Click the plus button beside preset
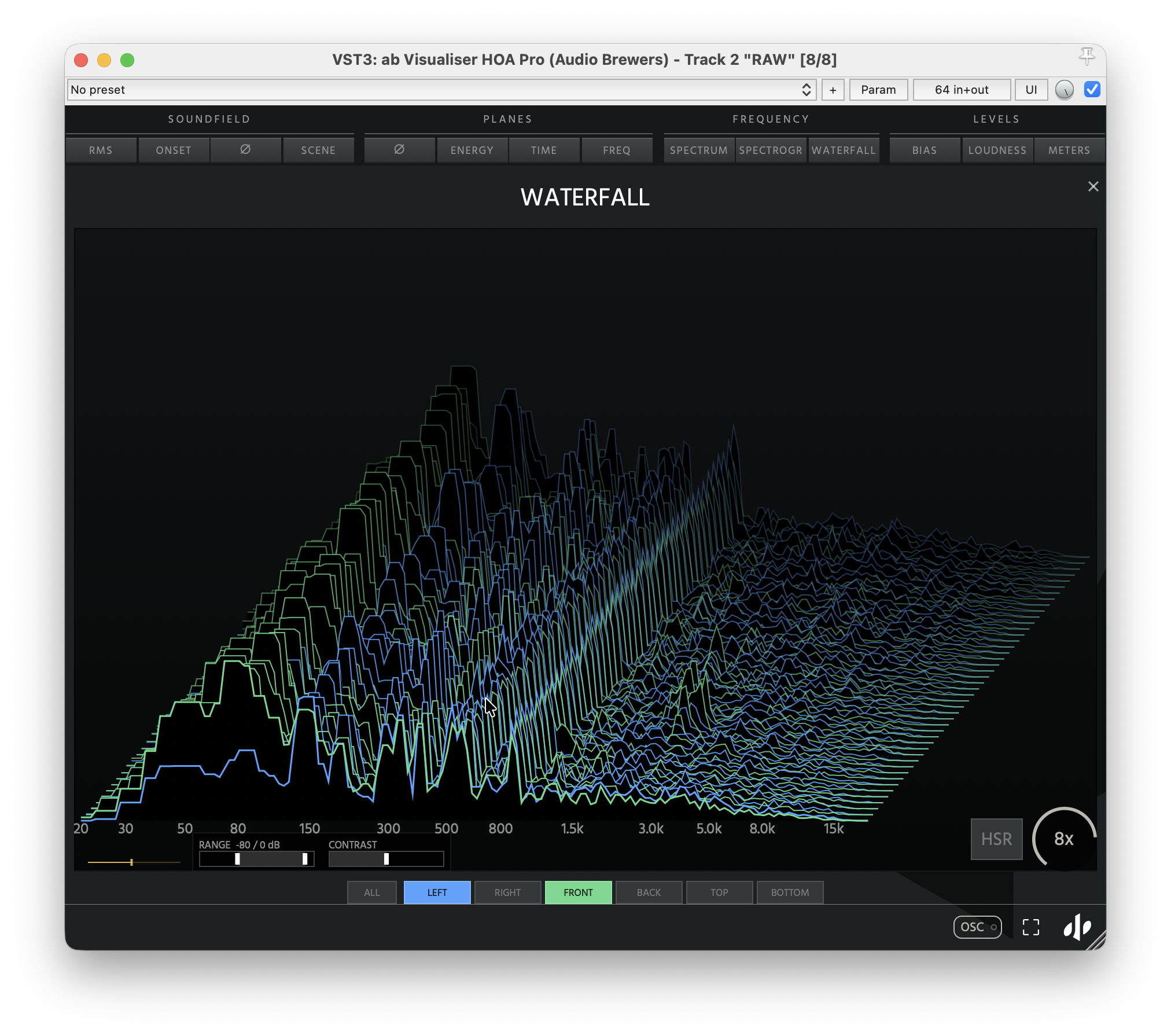The height and width of the screenshot is (1036, 1171). [833, 90]
